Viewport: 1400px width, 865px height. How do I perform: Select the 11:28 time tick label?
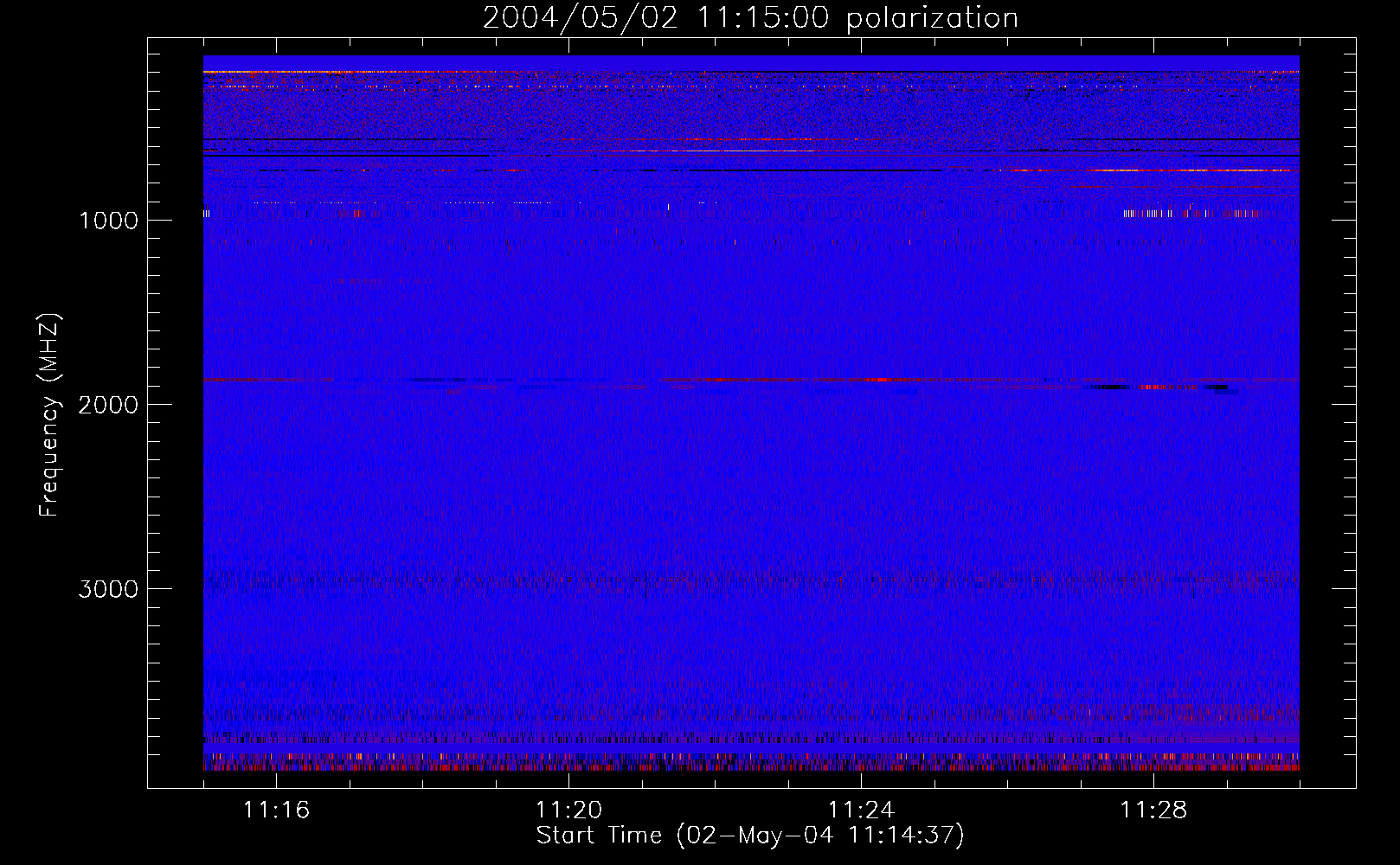[x=1153, y=811]
